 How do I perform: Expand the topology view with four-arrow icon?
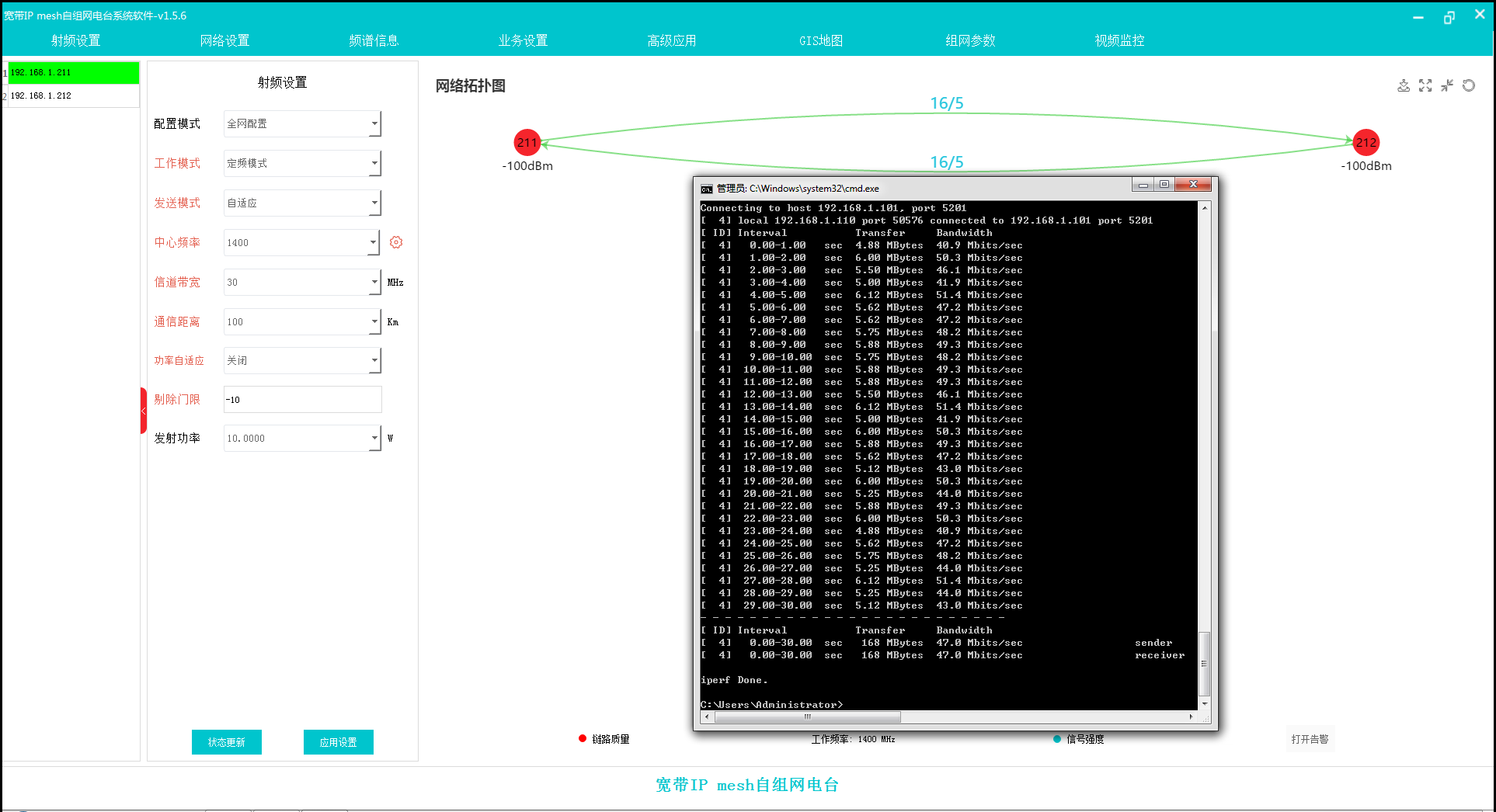coord(1425,85)
